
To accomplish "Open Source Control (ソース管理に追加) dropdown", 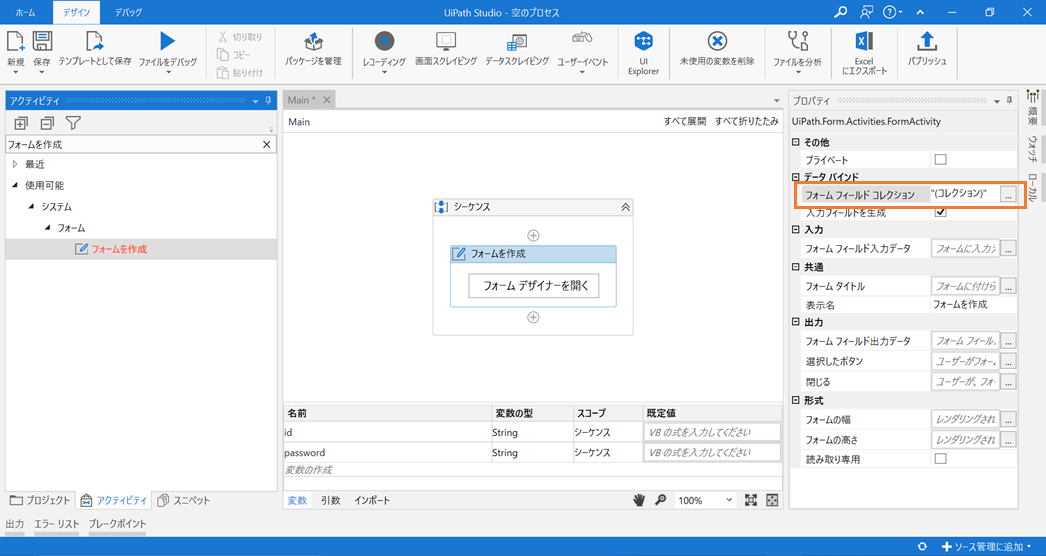I will 987,547.
